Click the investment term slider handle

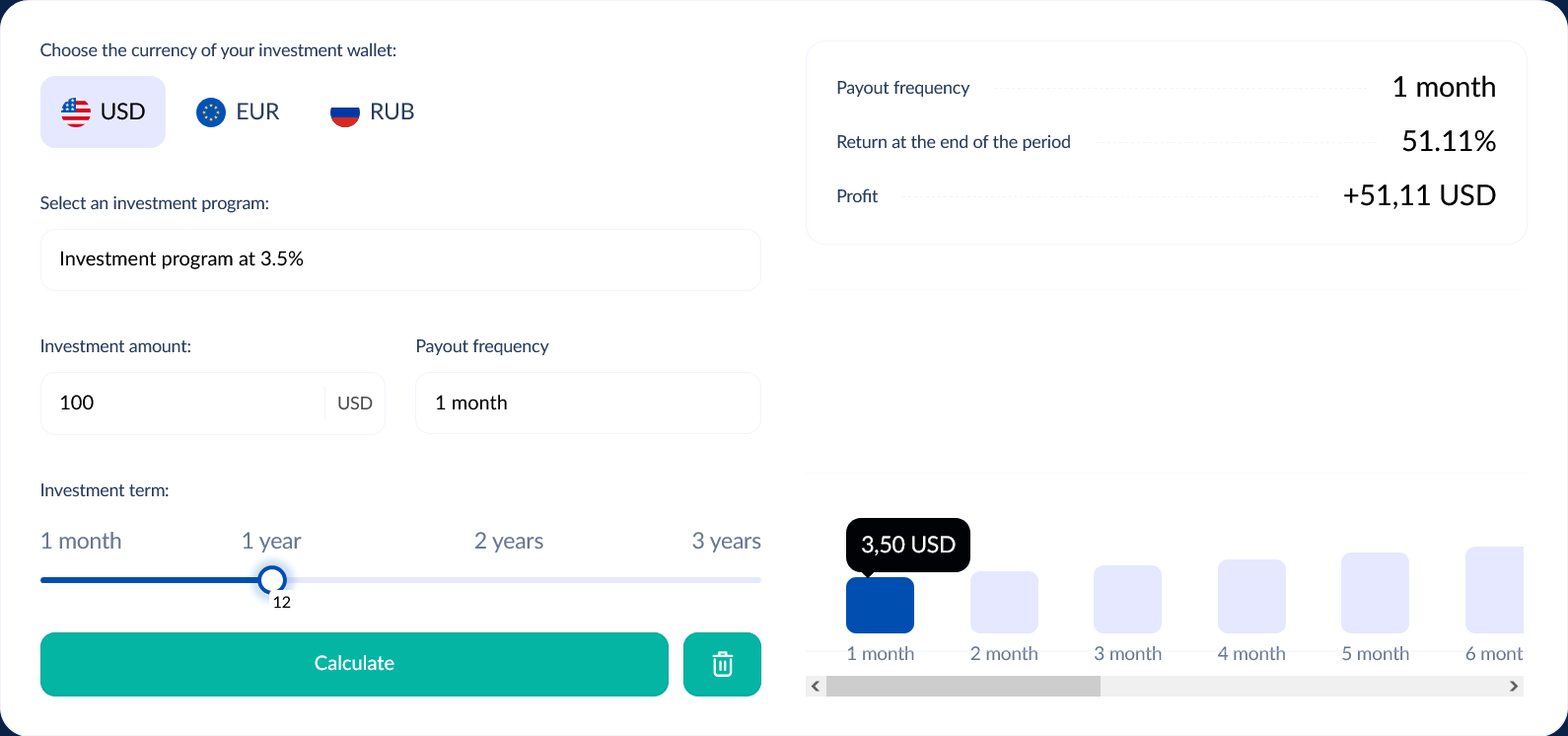tap(272, 580)
